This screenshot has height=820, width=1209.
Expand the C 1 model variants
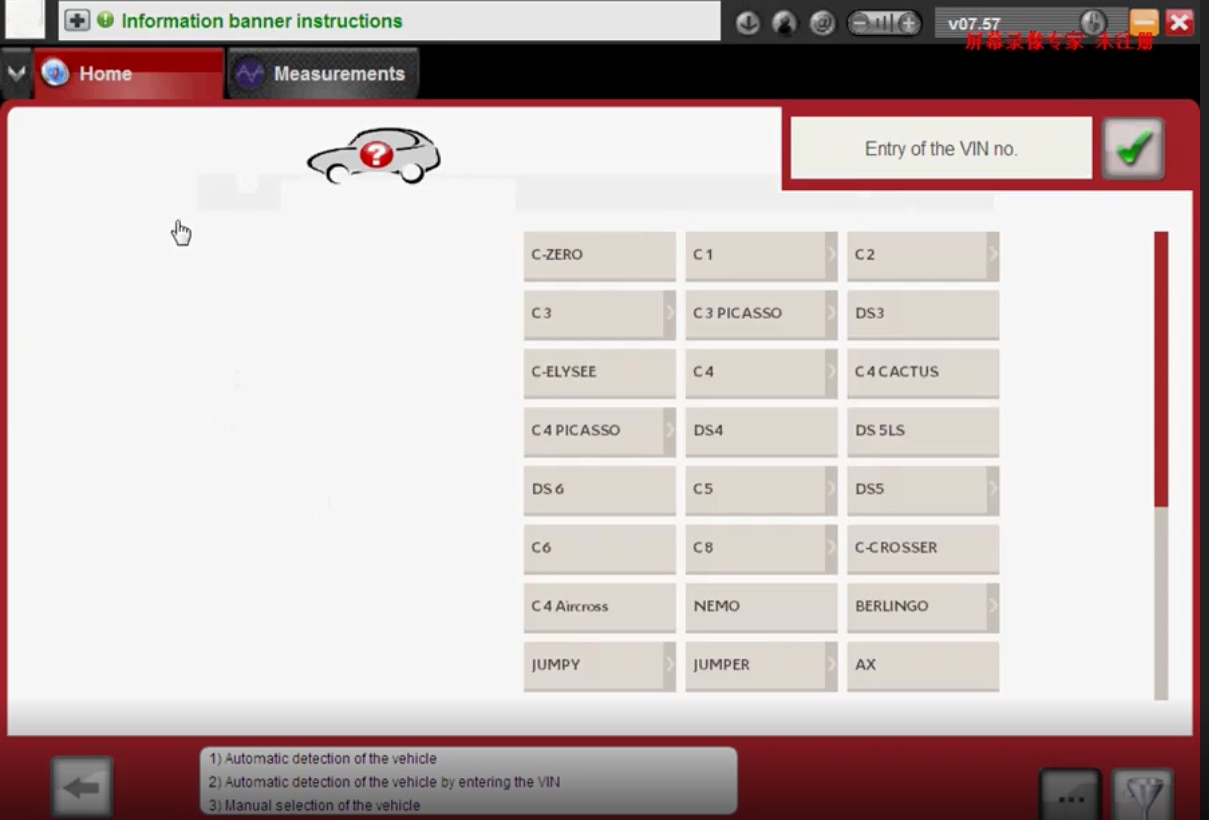click(x=831, y=255)
